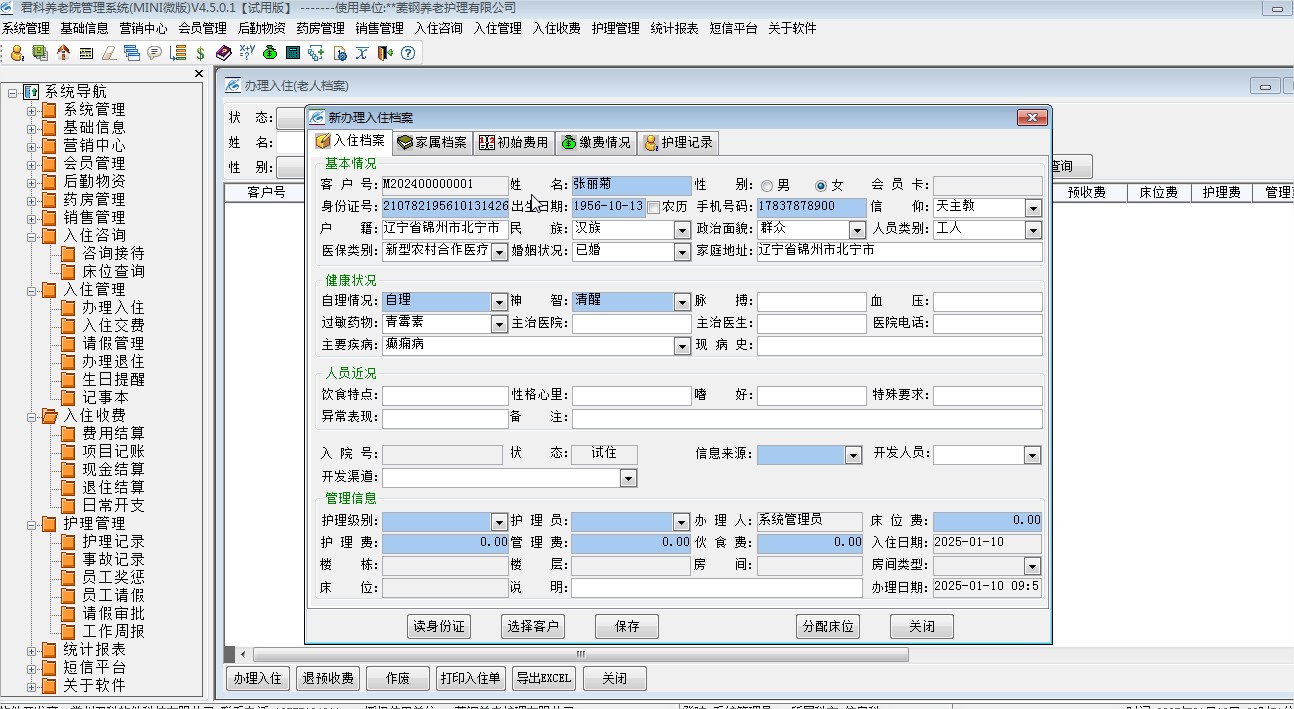Open the 护理级别 dropdown list
The height and width of the screenshot is (709, 1294).
[x=499, y=522]
